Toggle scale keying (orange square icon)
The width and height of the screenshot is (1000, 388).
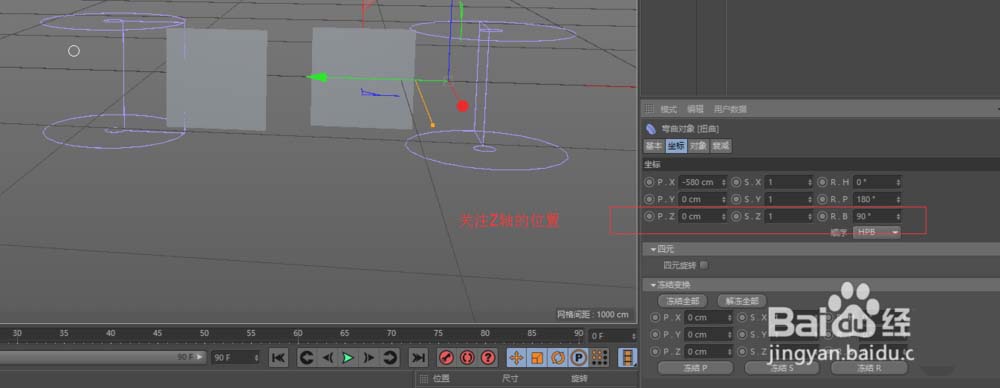pyautogui.click(x=536, y=358)
